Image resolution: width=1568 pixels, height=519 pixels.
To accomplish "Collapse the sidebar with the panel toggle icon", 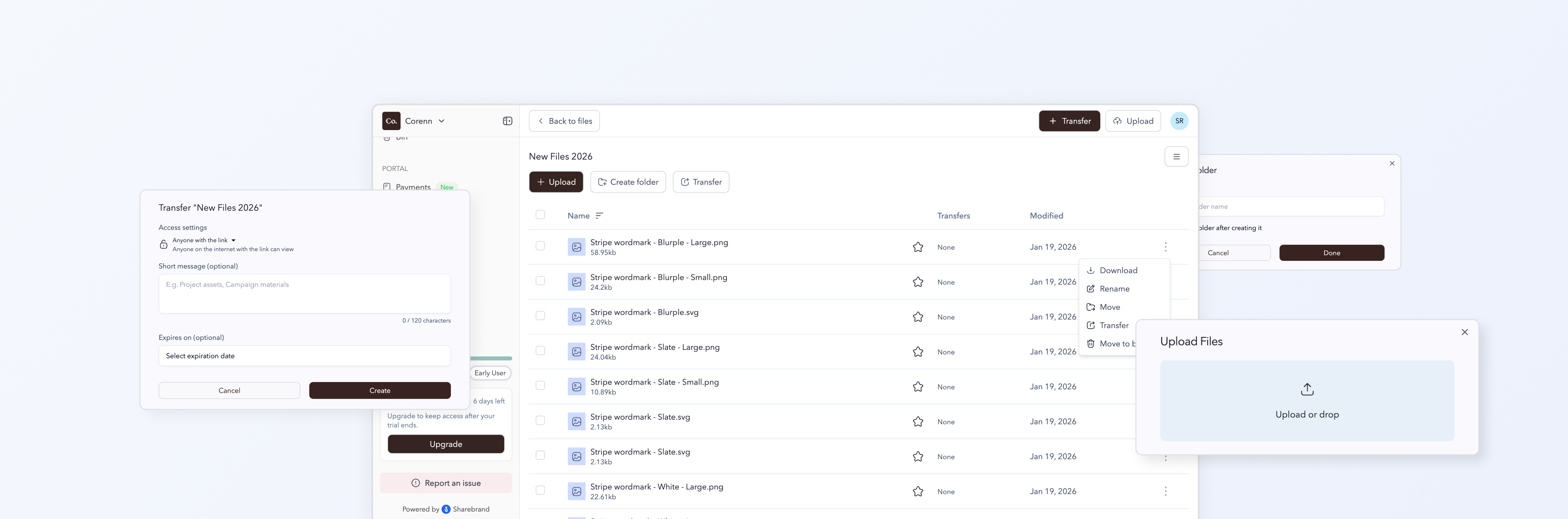I will [x=507, y=120].
